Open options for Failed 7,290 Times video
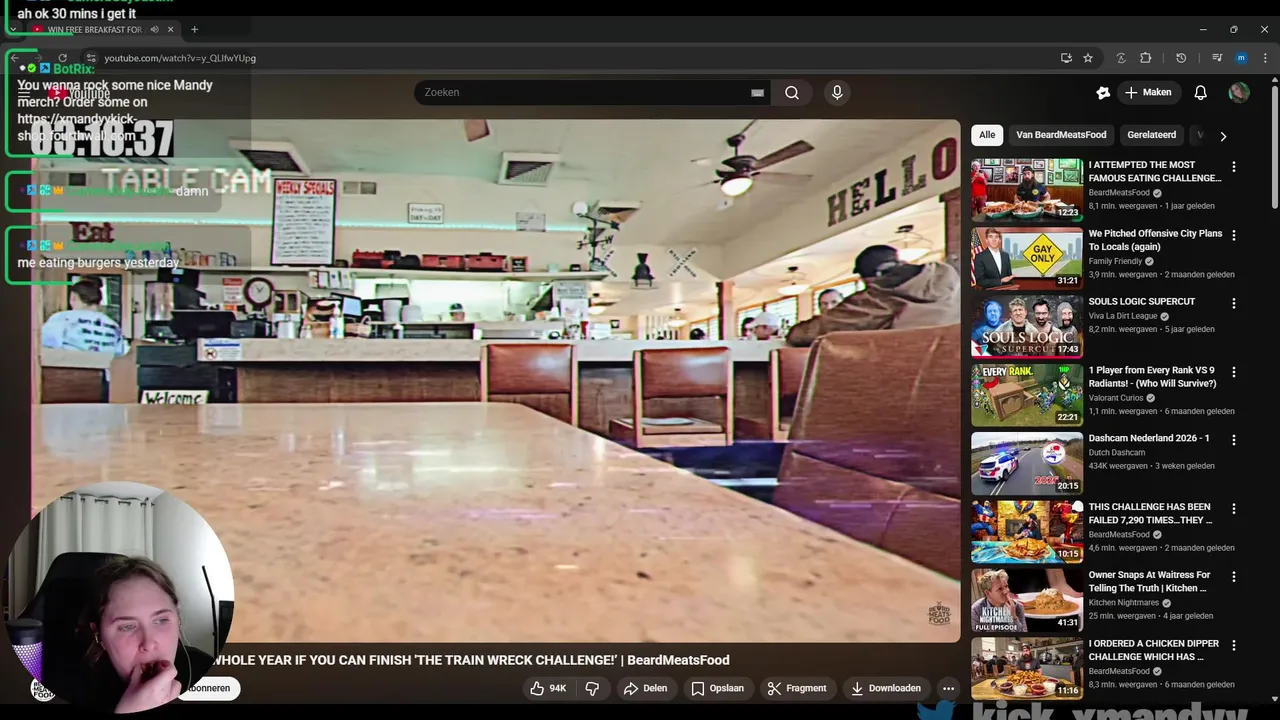This screenshot has width=1280, height=720. click(1234, 508)
